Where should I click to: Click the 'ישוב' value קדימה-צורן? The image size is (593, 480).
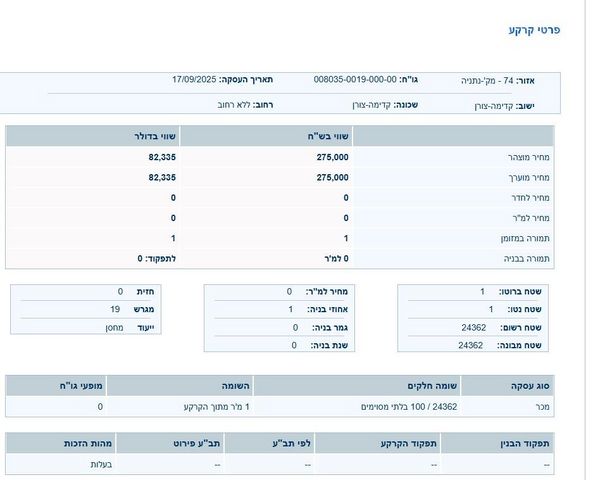coord(494,106)
